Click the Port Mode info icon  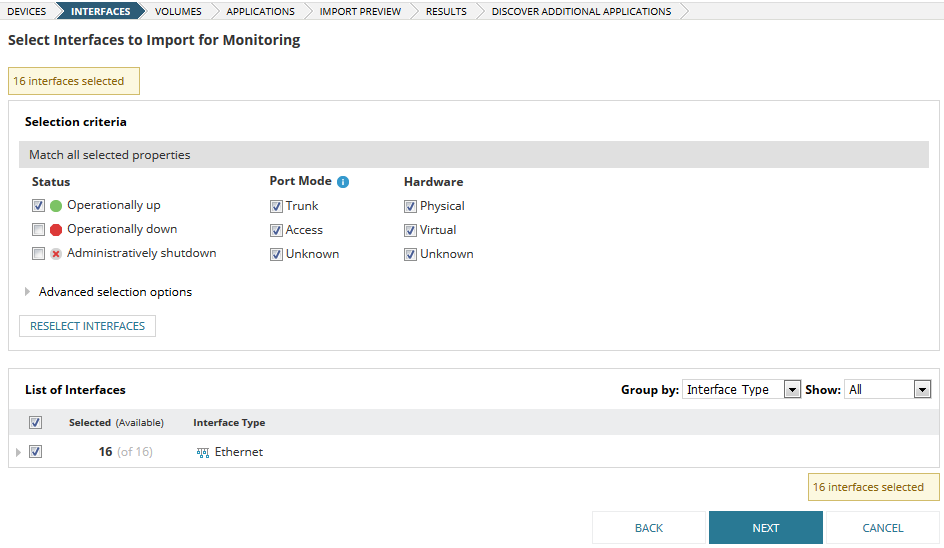click(x=343, y=182)
